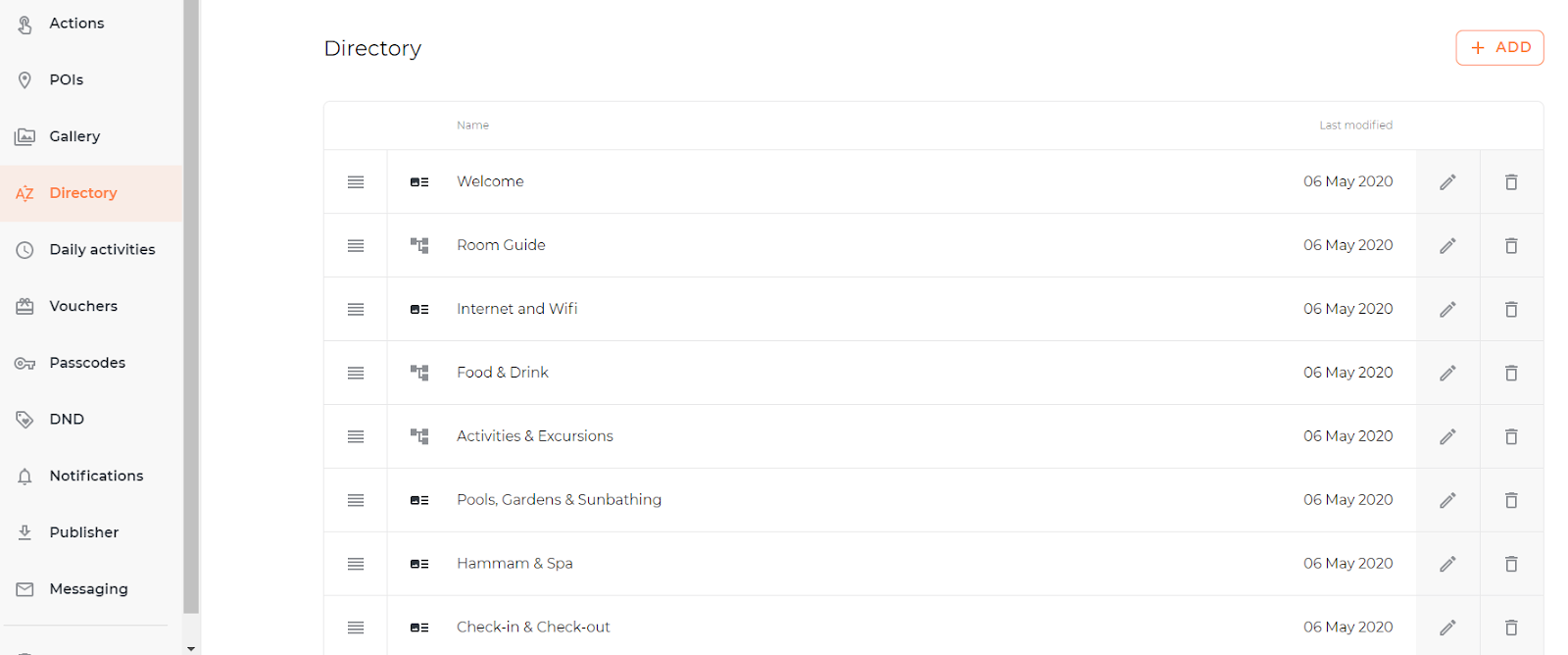Screen dimensions: 1568x655
Task: Click the pencil icon for Food & Drink
Action: point(1447,374)
